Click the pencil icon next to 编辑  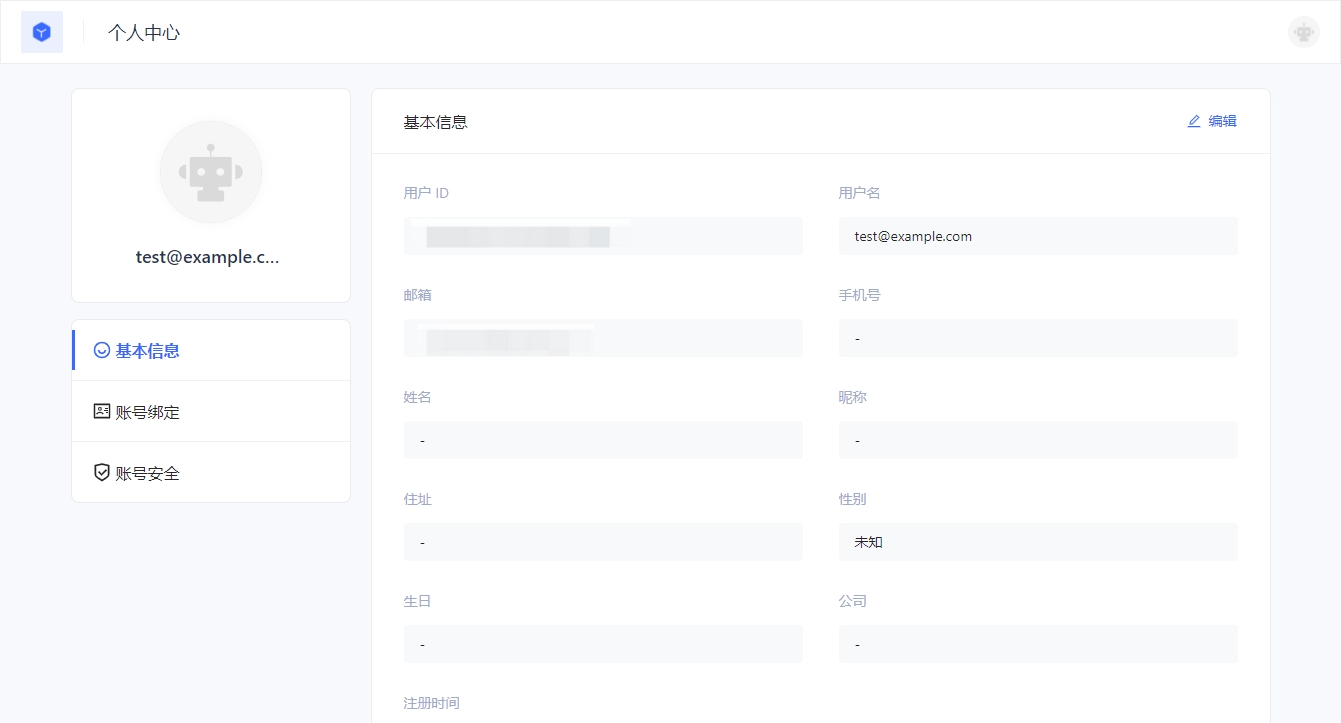pyautogui.click(x=1193, y=121)
